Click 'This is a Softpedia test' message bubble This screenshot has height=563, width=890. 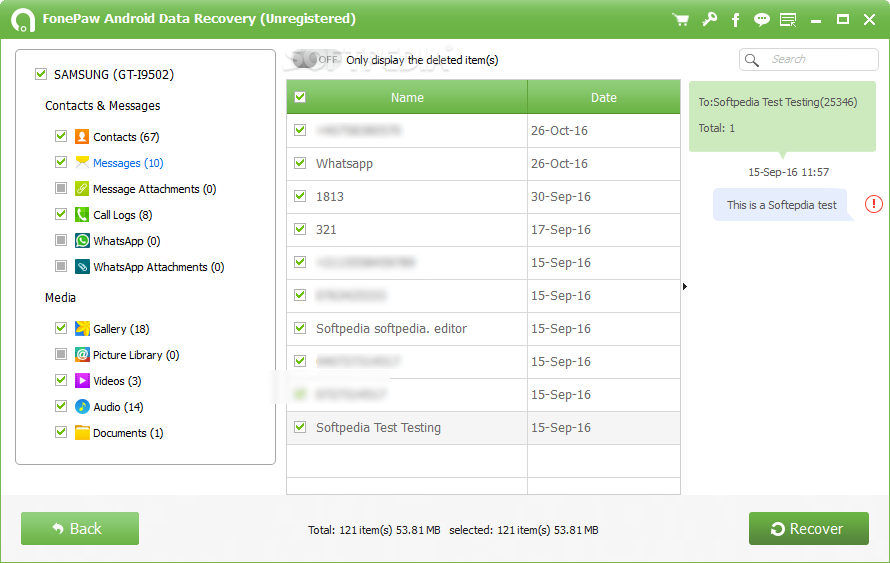tap(782, 205)
